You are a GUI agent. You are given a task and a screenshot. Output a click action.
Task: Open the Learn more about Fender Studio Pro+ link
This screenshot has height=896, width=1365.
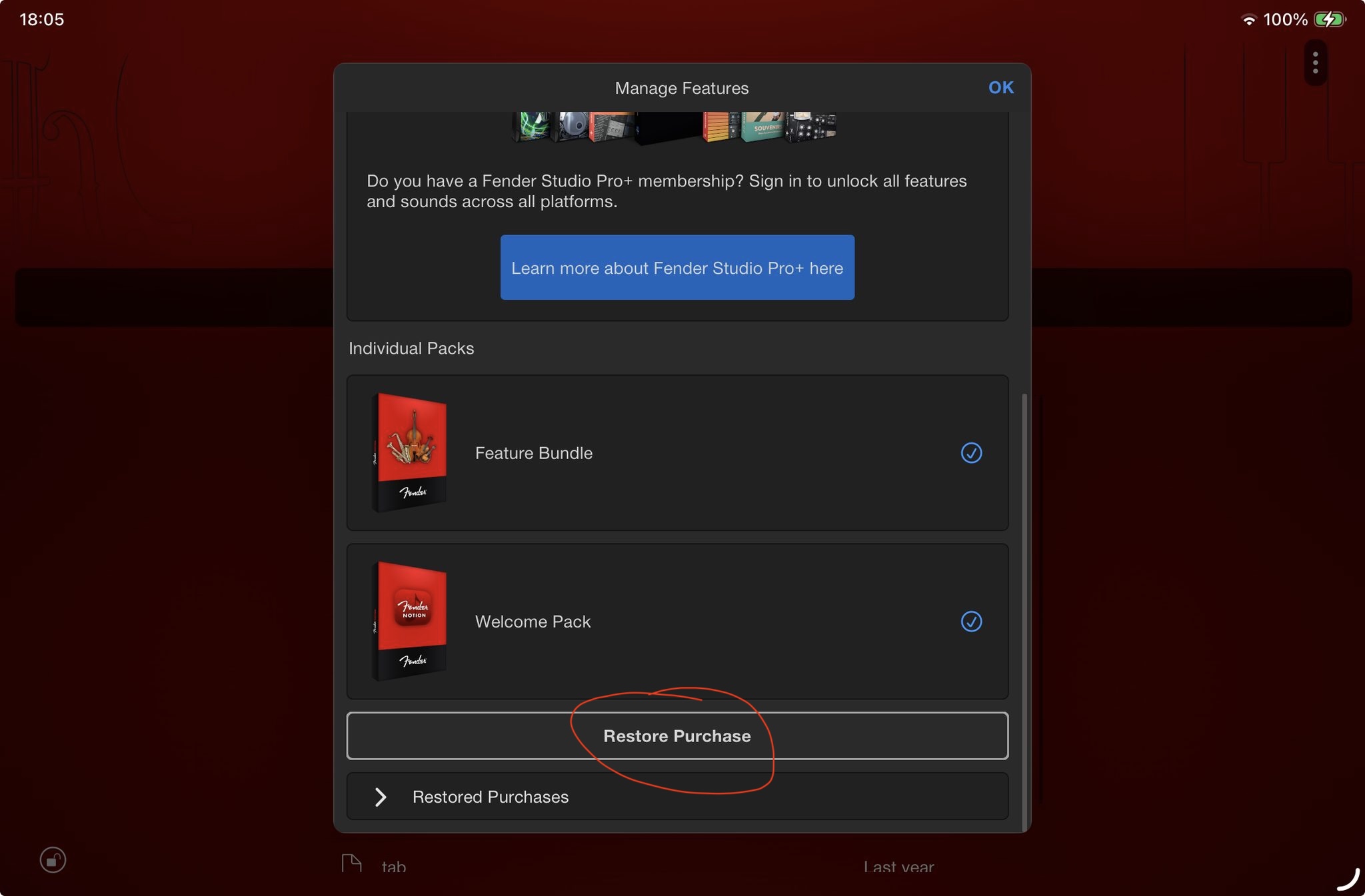click(677, 267)
